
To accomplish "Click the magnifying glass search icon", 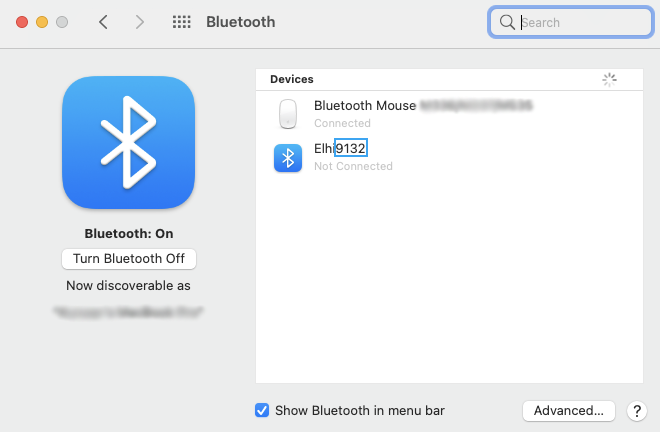I will click(x=508, y=22).
